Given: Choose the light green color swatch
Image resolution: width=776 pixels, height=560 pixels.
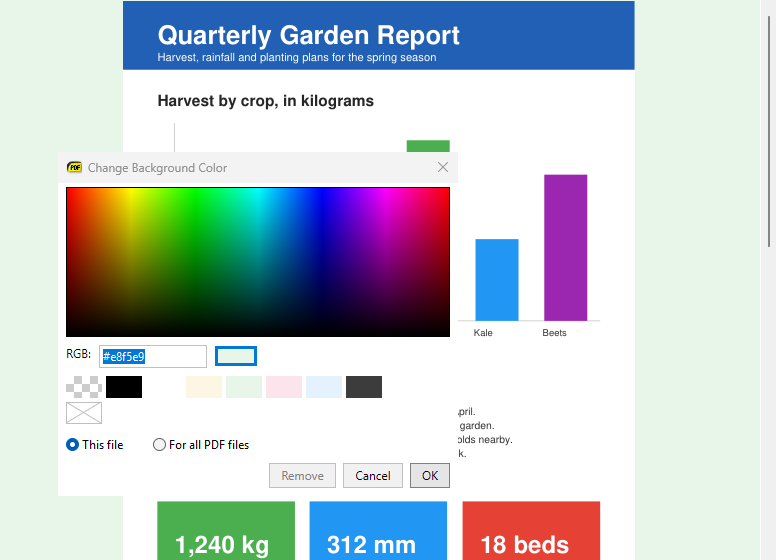Looking at the screenshot, I should coord(244,387).
